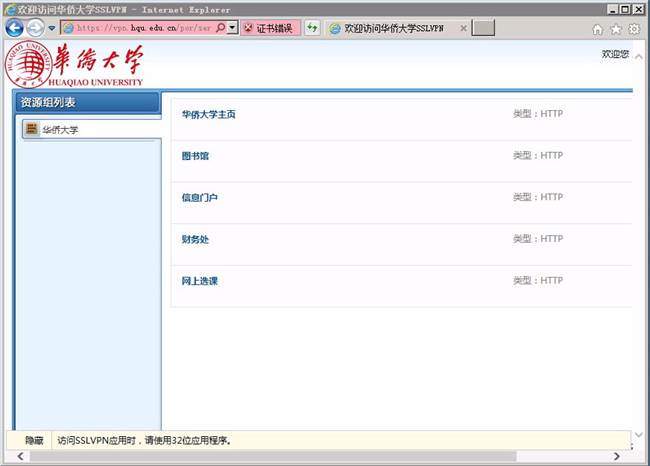Click the refresh page icon
Screen dimensions: 650x466
tap(312, 28)
